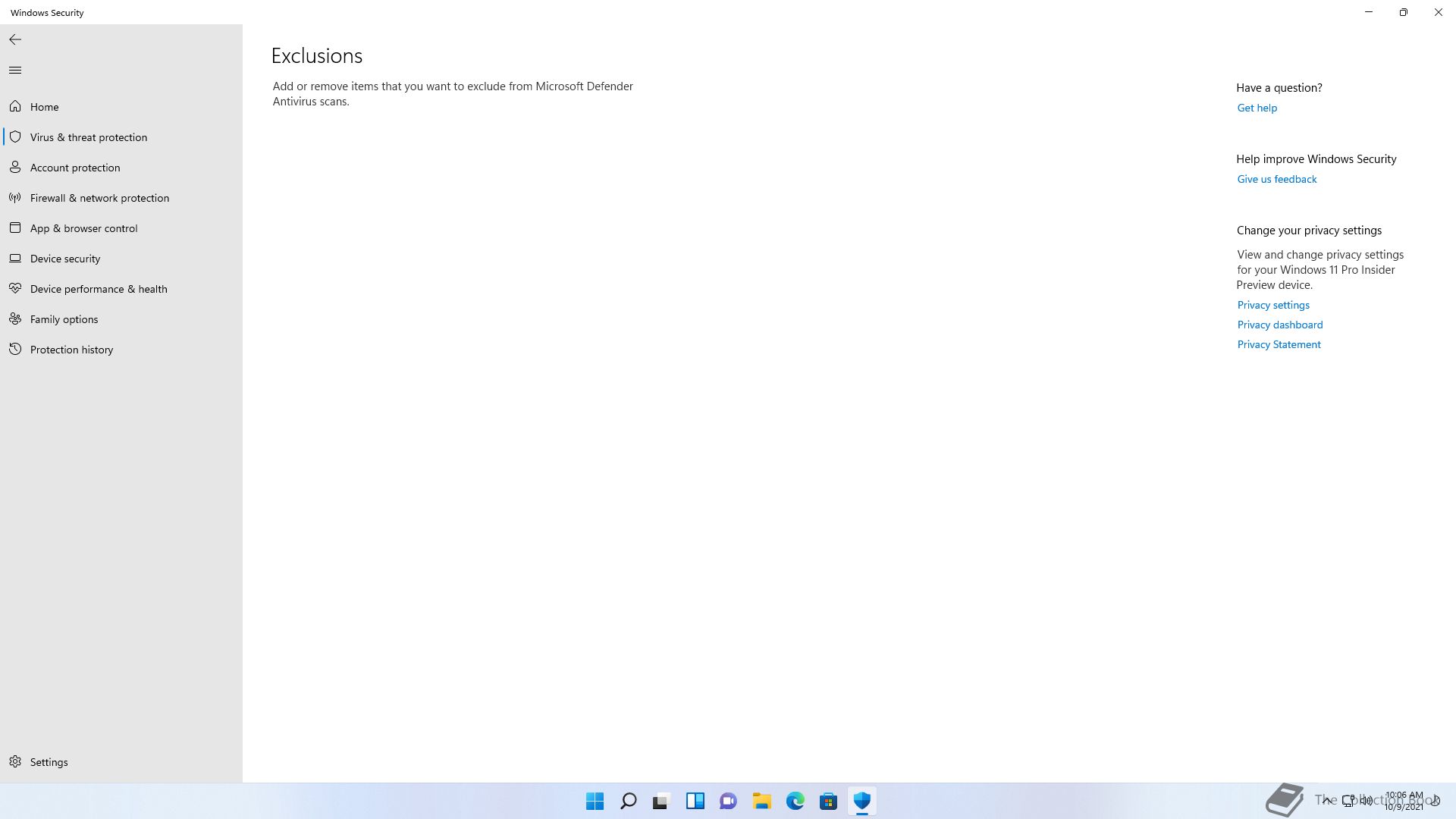
Task: Minimize the Windows Security window
Action: click(1369, 12)
